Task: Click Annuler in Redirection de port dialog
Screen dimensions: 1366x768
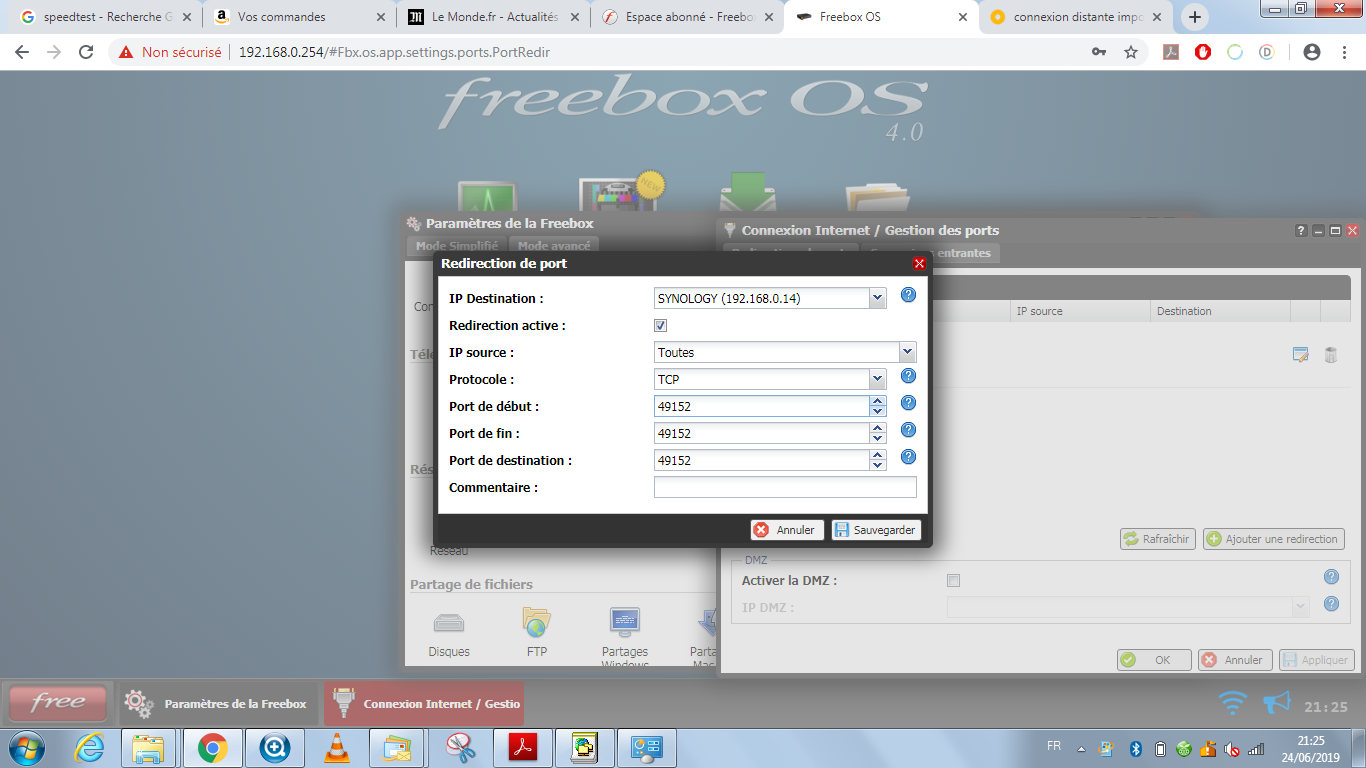Action: click(787, 530)
